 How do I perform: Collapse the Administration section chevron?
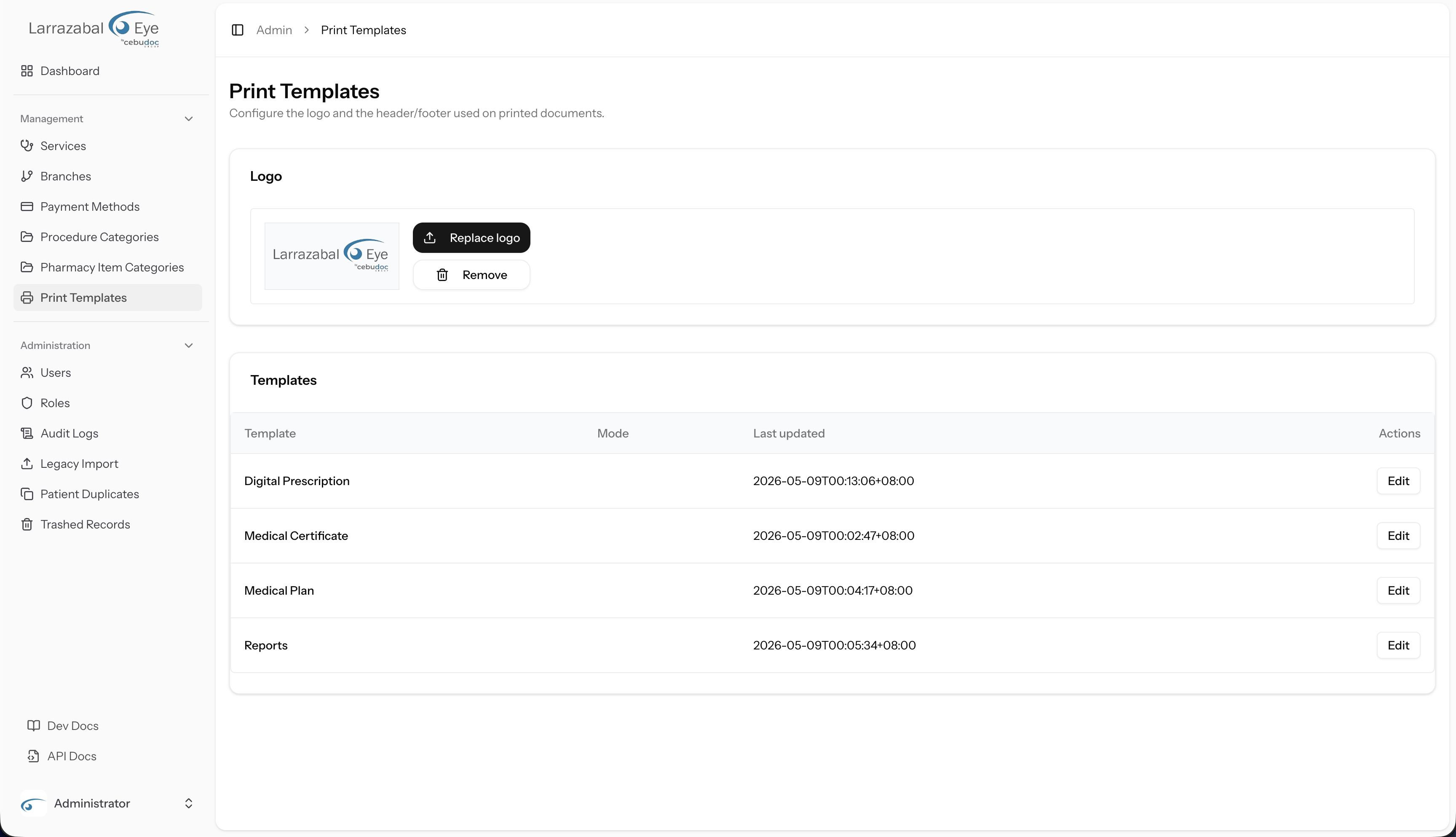tap(188, 346)
